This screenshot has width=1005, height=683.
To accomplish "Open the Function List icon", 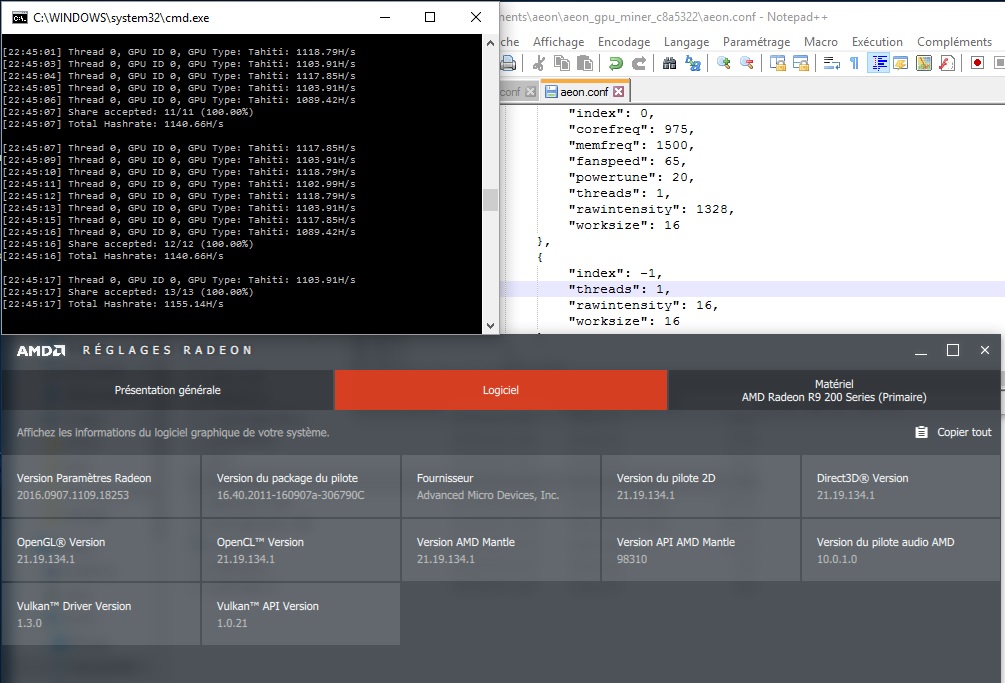I will pos(947,63).
